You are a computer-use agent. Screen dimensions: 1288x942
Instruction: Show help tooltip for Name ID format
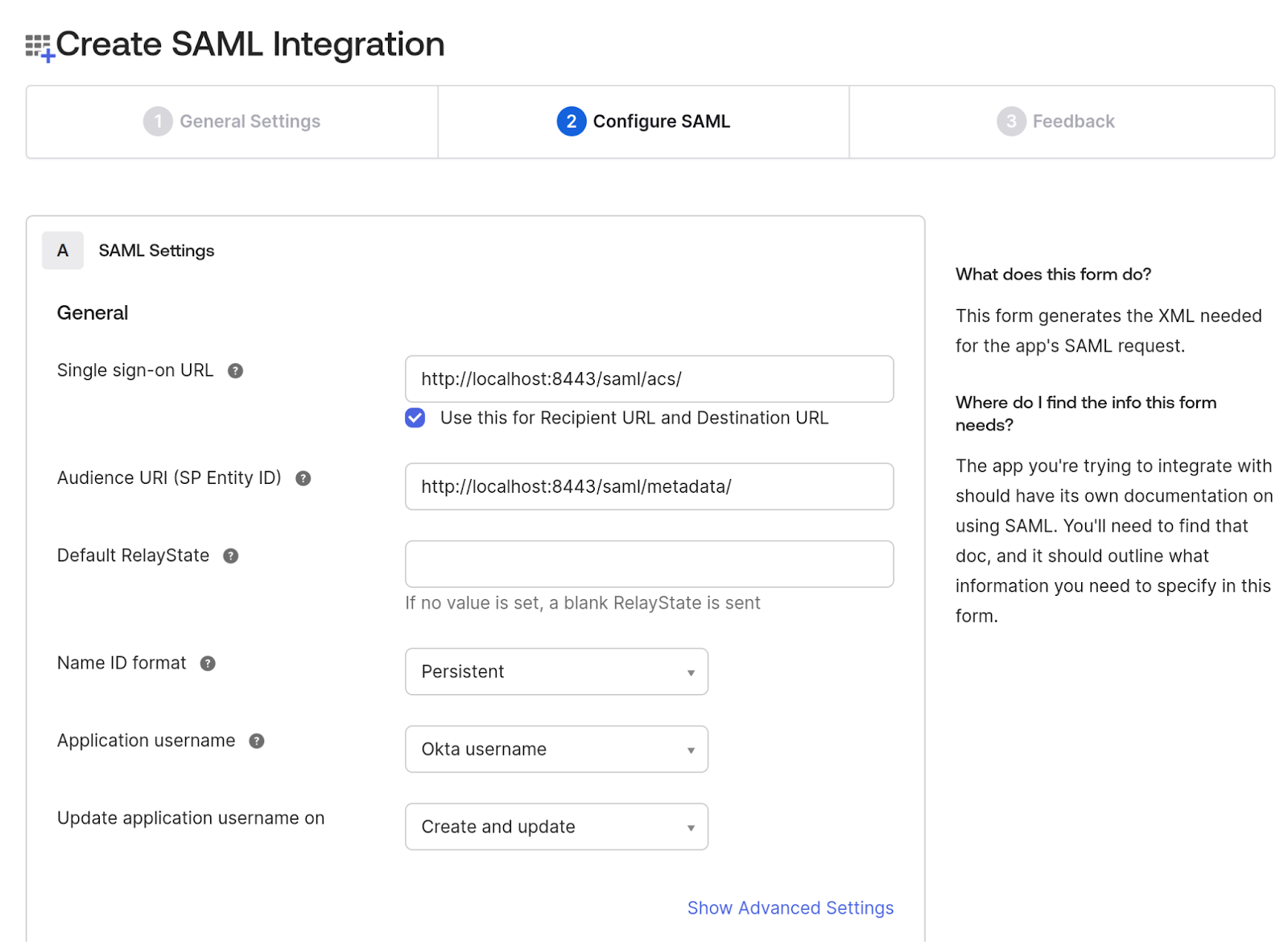tap(208, 663)
